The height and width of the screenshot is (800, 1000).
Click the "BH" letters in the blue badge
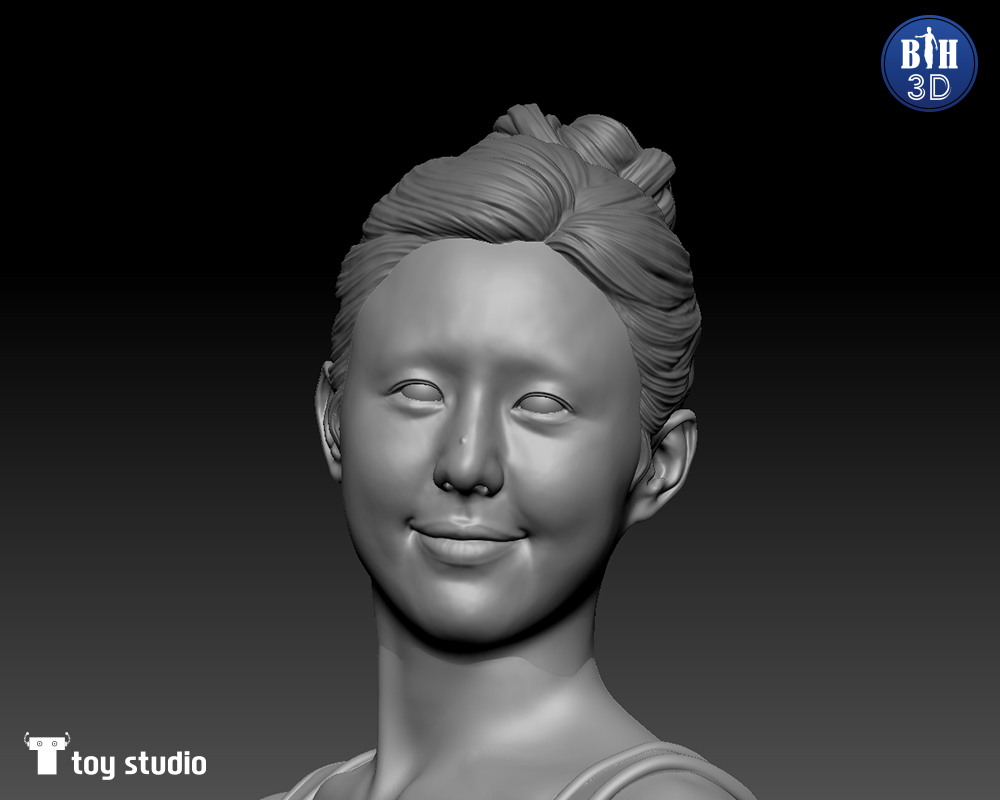pos(928,50)
